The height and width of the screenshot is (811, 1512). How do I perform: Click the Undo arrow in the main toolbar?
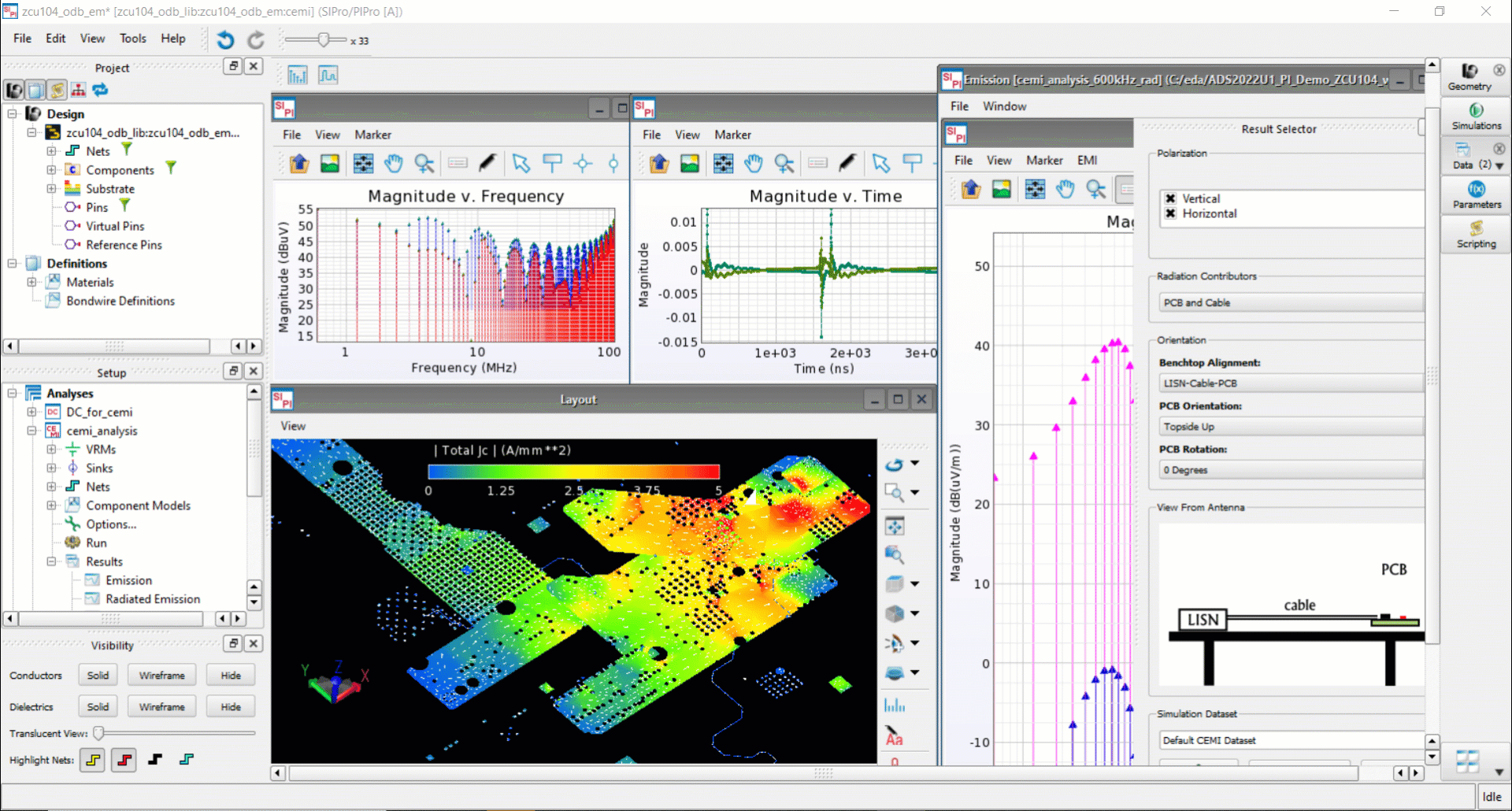point(225,40)
